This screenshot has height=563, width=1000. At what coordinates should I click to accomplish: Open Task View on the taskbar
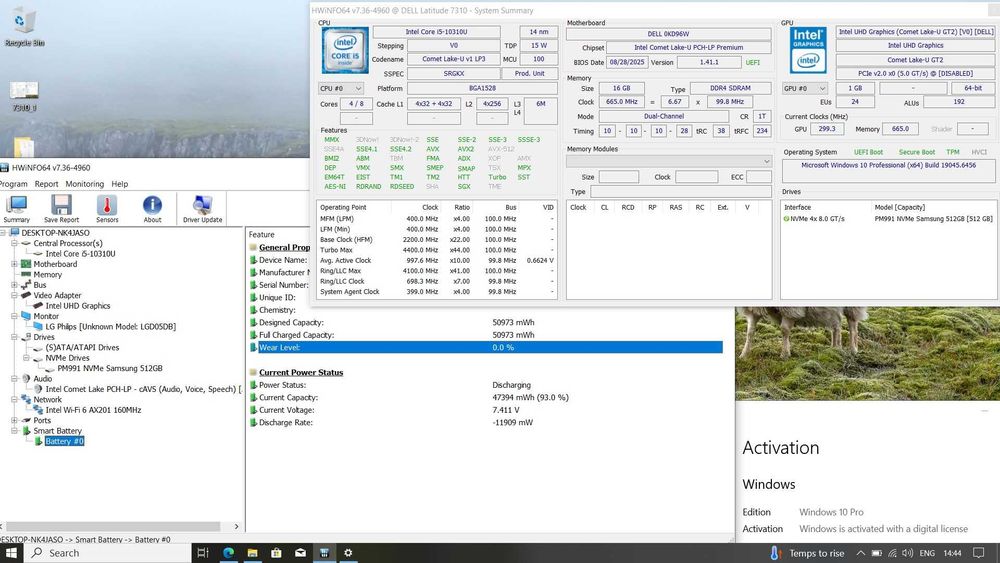(203, 553)
